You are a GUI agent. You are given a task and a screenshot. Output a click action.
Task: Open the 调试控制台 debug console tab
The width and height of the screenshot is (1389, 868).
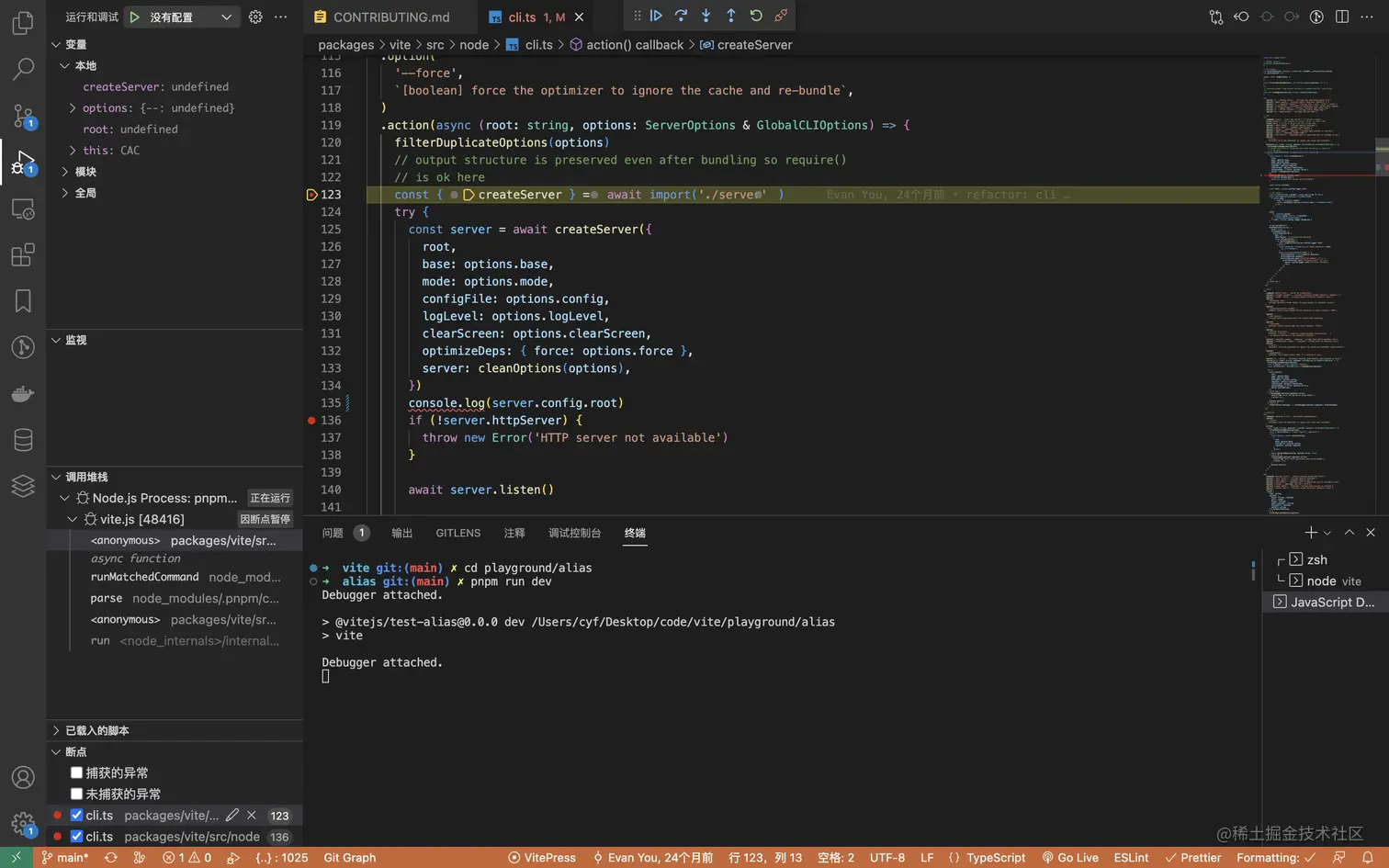tap(574, 533)
